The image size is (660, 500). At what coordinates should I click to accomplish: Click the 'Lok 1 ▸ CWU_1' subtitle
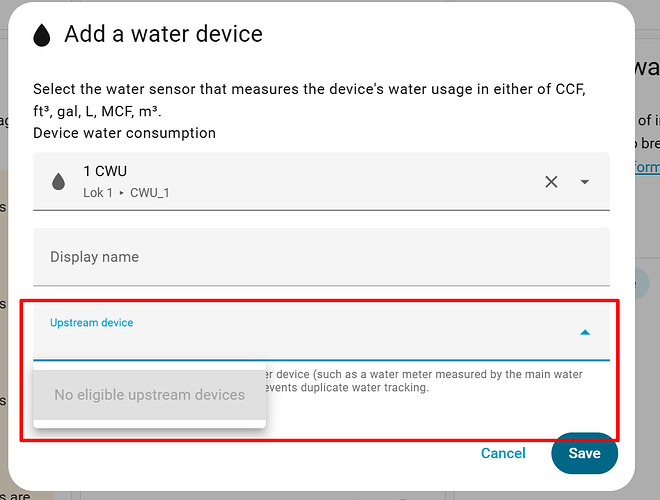point(126,192)
